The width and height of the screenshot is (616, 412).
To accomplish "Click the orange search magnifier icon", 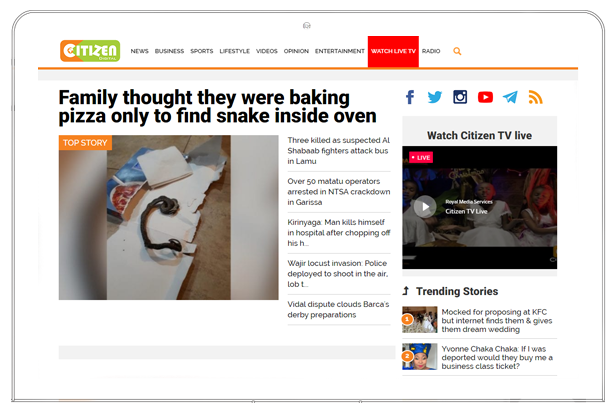I will point(457,51).
